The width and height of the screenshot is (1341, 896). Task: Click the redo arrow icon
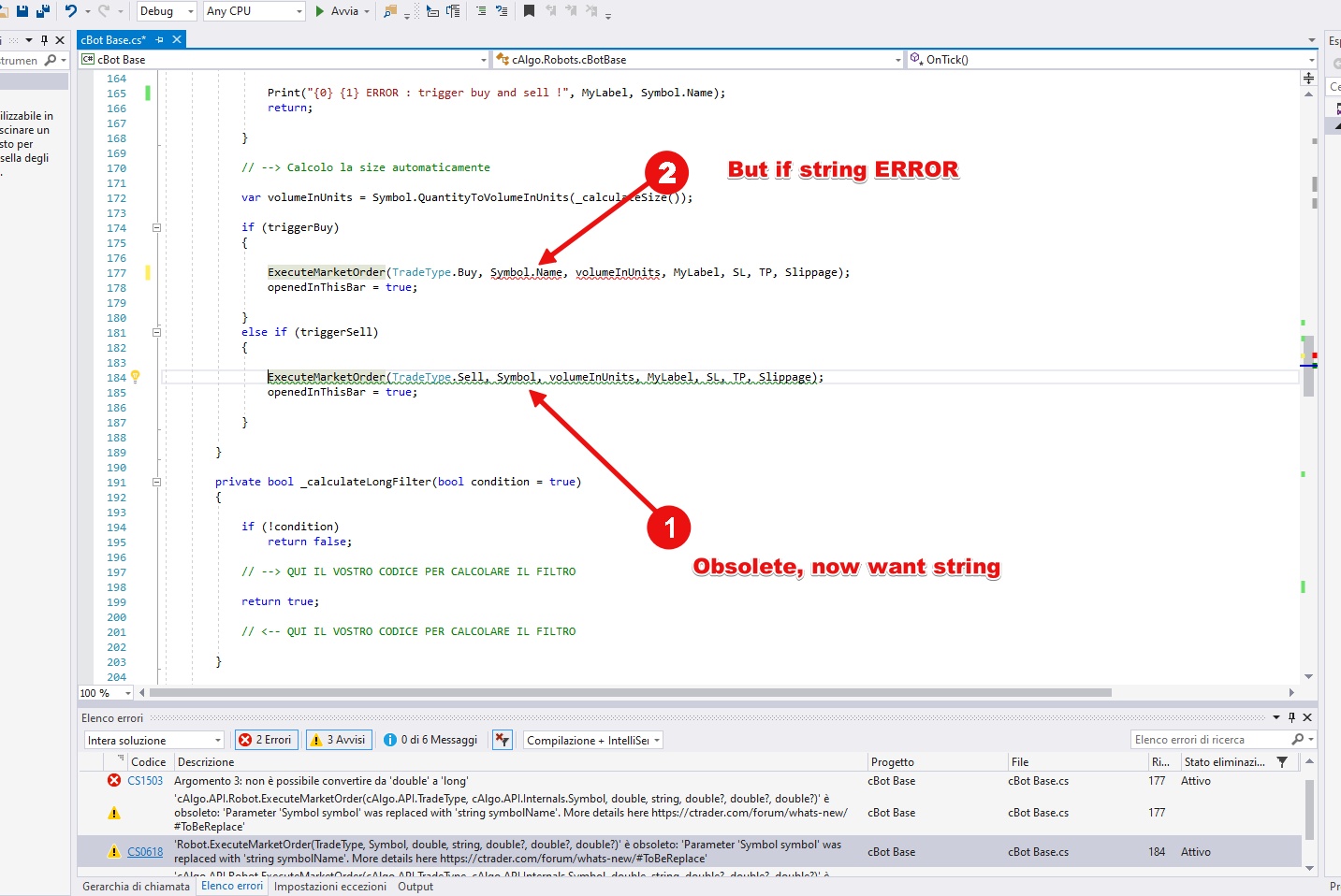[x=104, y=11]
